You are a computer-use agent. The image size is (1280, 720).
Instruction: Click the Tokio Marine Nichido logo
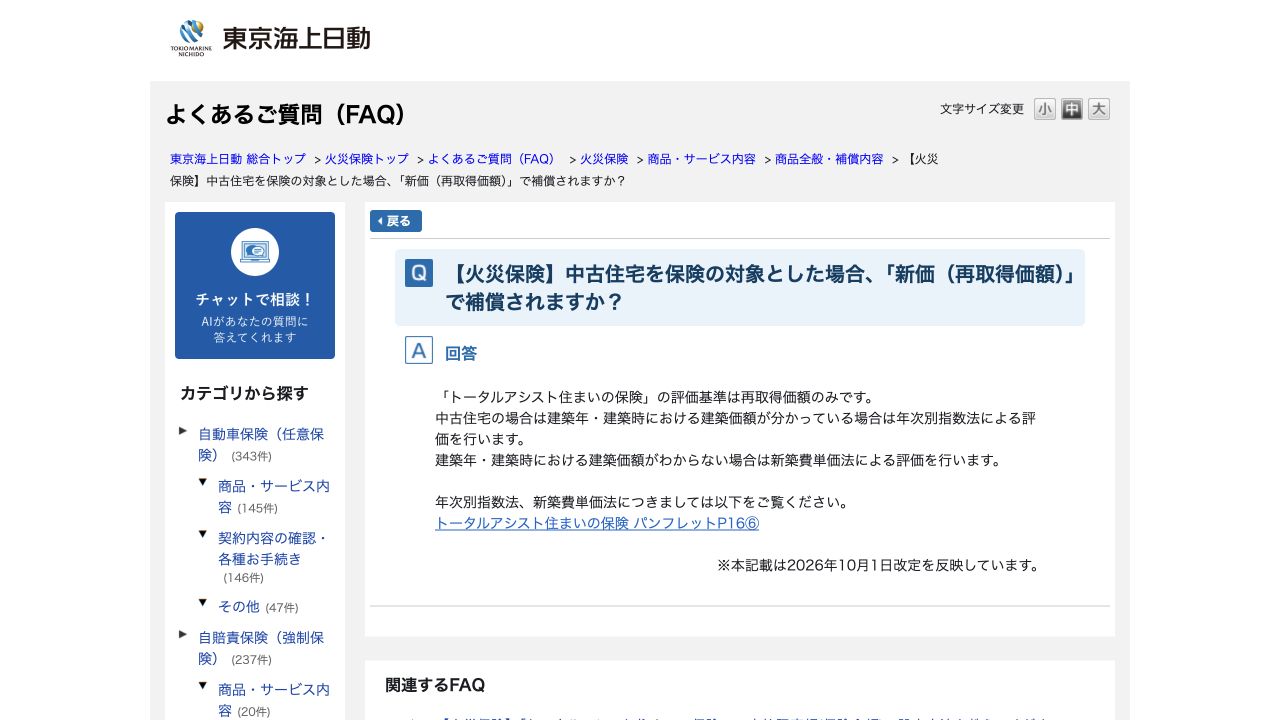[x=270, y=39]
